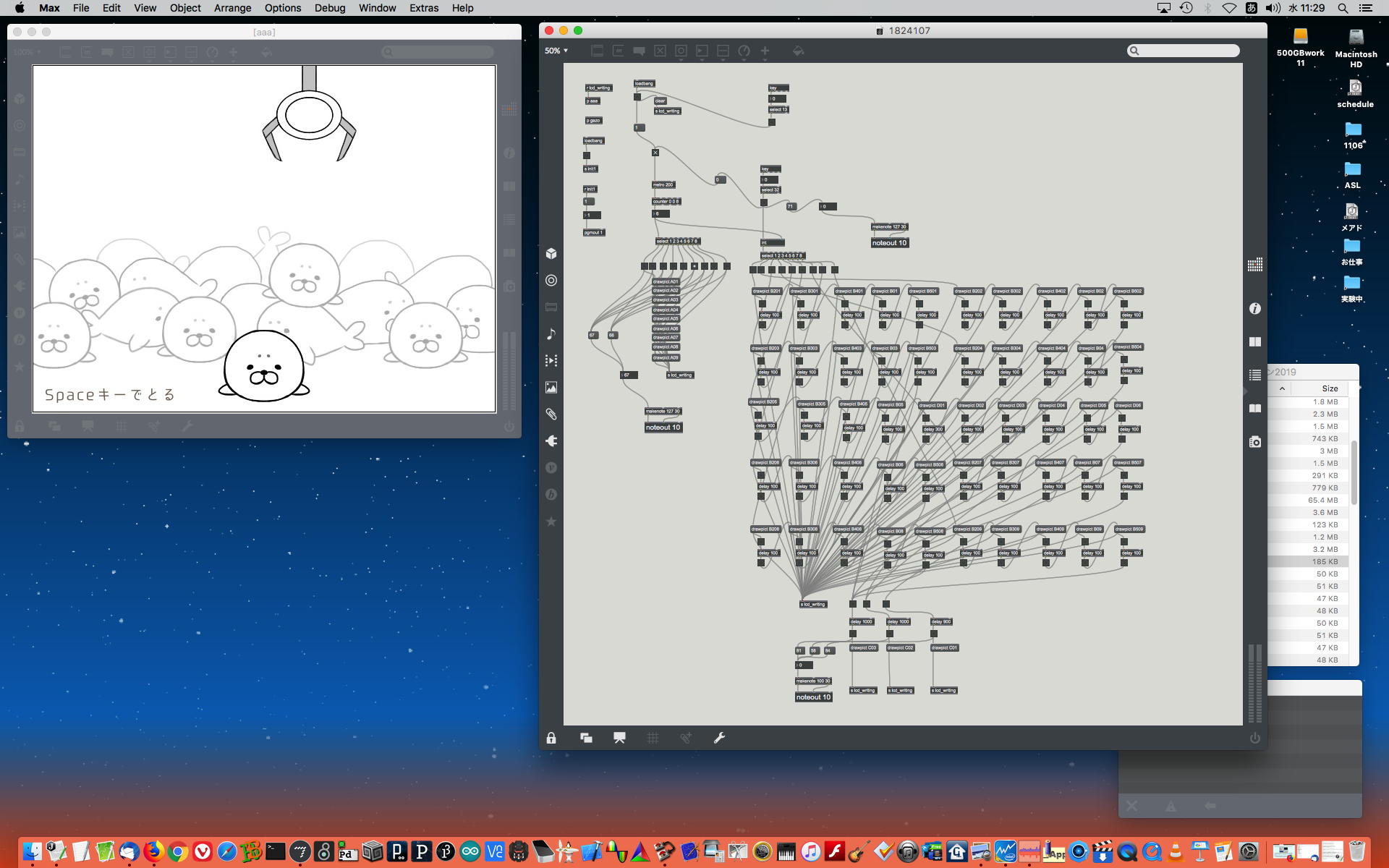Open the Inspector info icon

tap(1255, 309)
